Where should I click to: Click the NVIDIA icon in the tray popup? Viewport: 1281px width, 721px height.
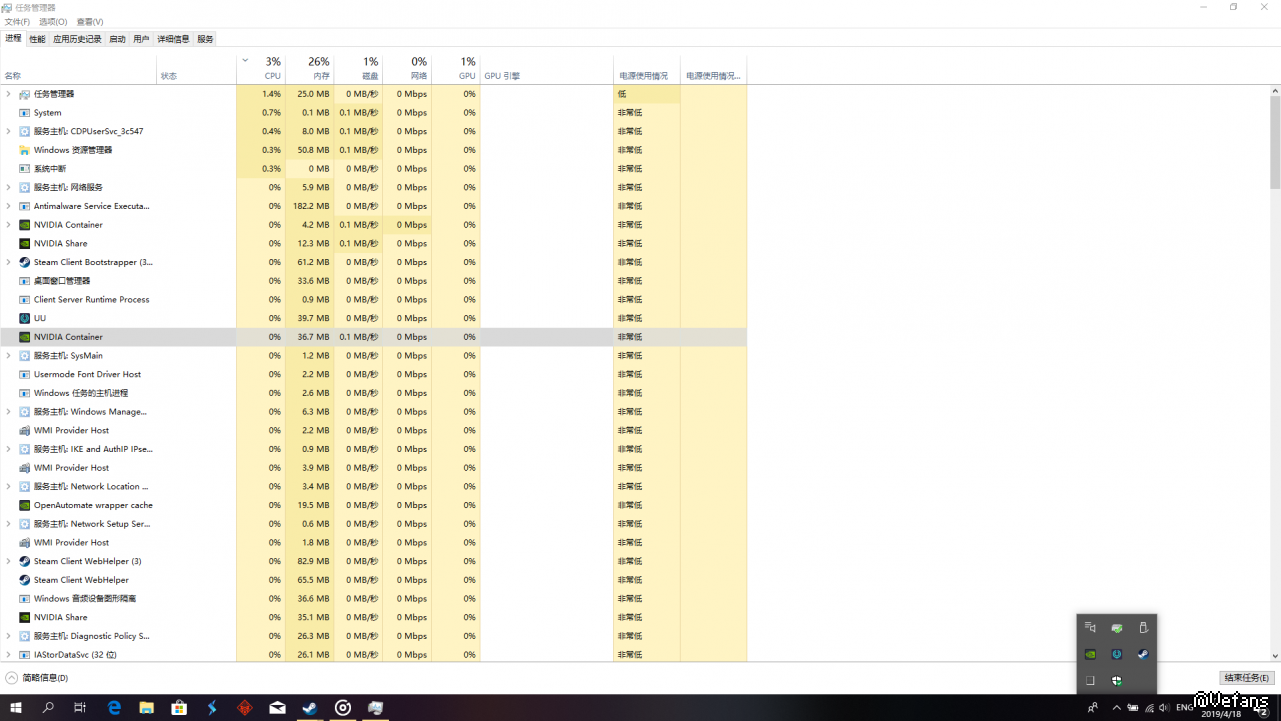pos(1091,654)
